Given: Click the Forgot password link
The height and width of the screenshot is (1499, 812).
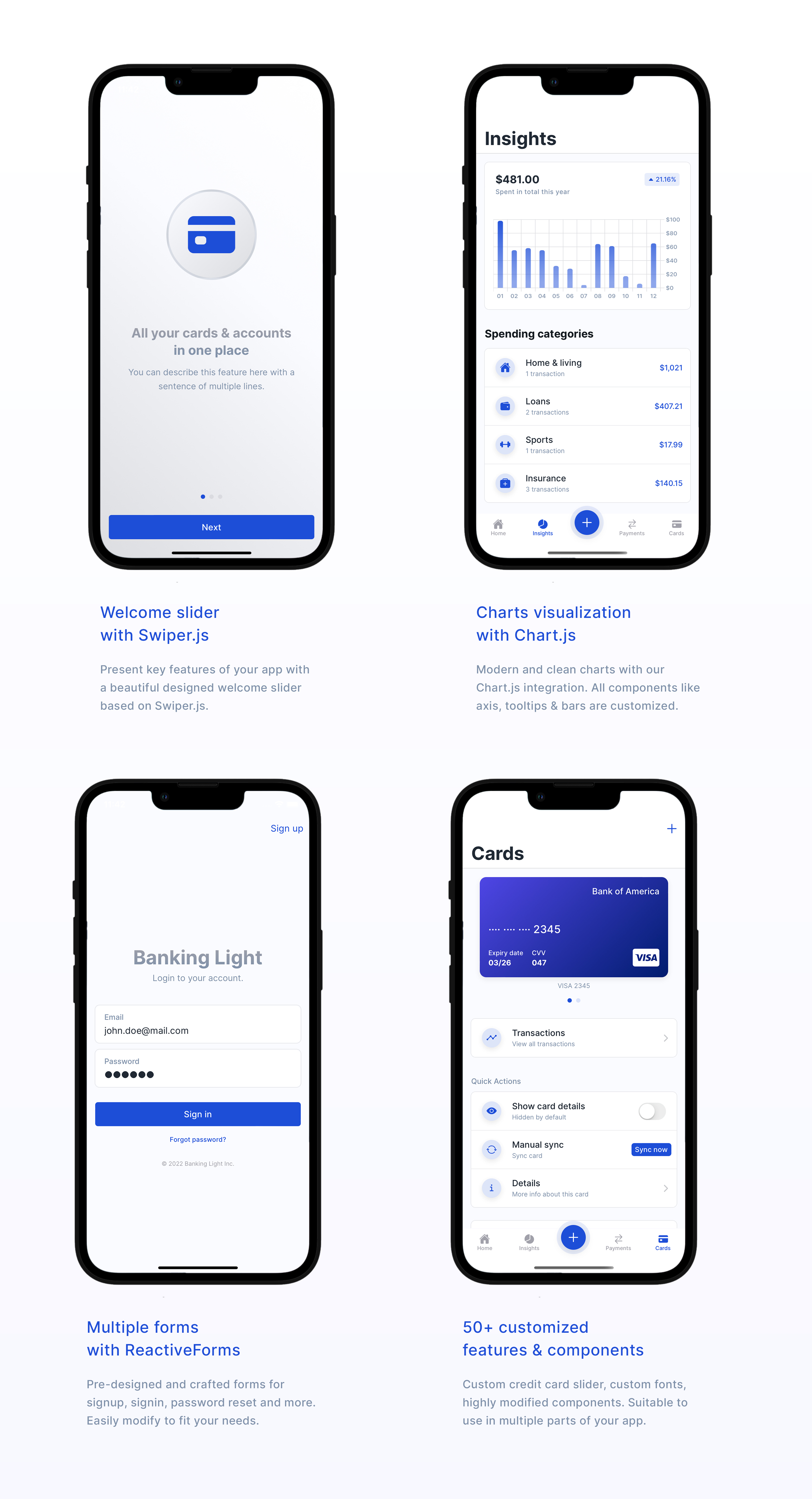Looking at the screenshot, I should click(x=197, y=1139).
